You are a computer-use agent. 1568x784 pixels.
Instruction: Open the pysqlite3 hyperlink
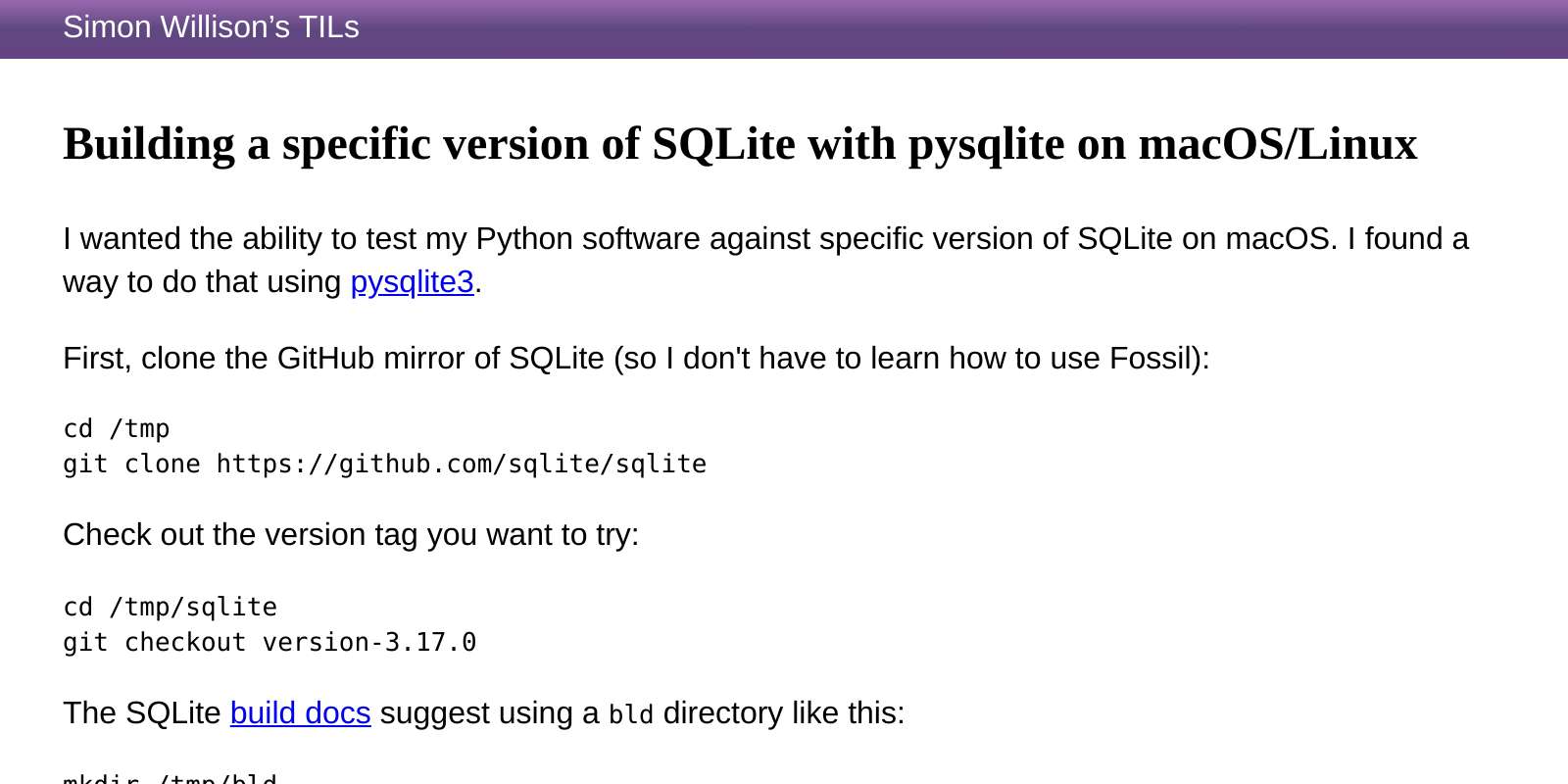click(412, 282)
